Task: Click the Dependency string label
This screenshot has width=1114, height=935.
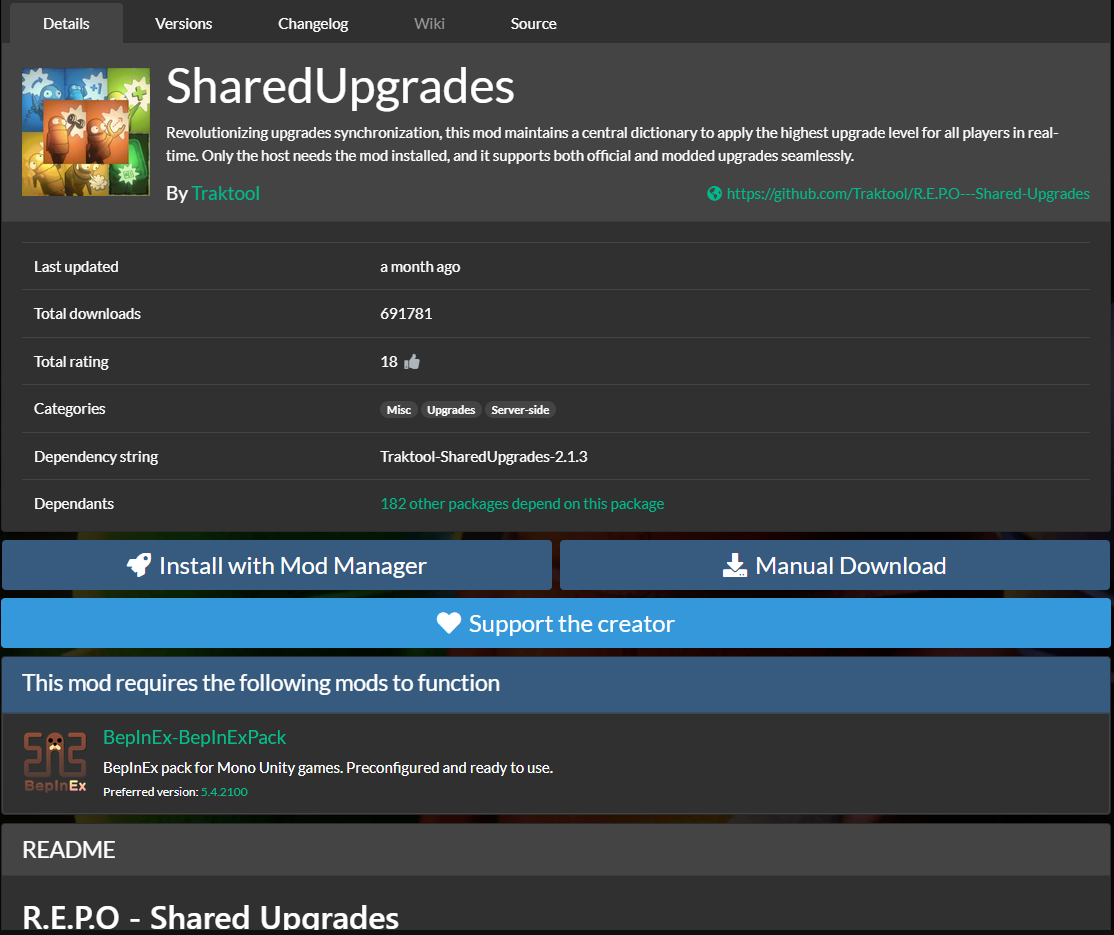Action: [x=96, y=456]
